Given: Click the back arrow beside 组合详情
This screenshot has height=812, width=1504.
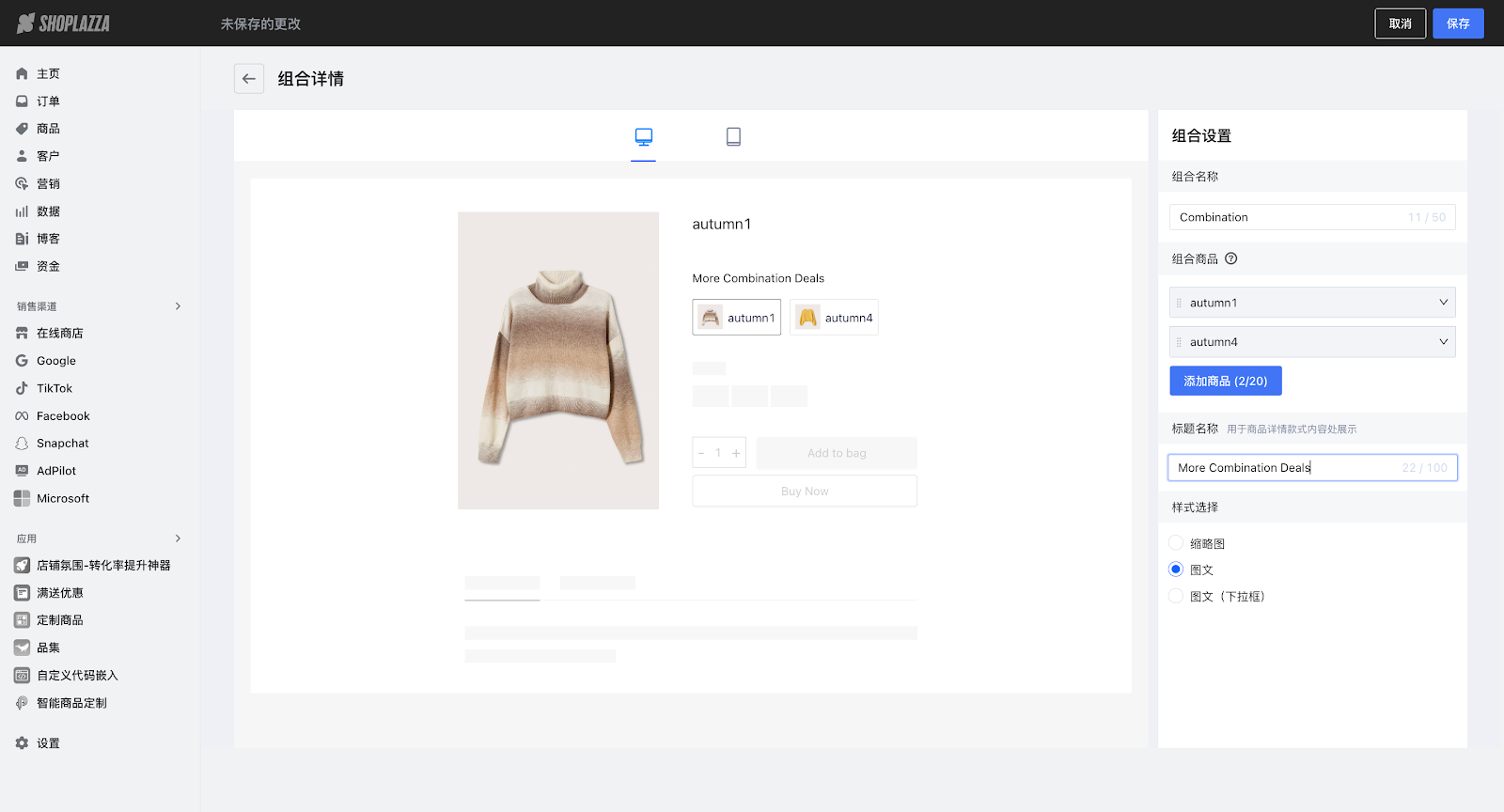Looking at the screenshot, I should coord(249,79).
